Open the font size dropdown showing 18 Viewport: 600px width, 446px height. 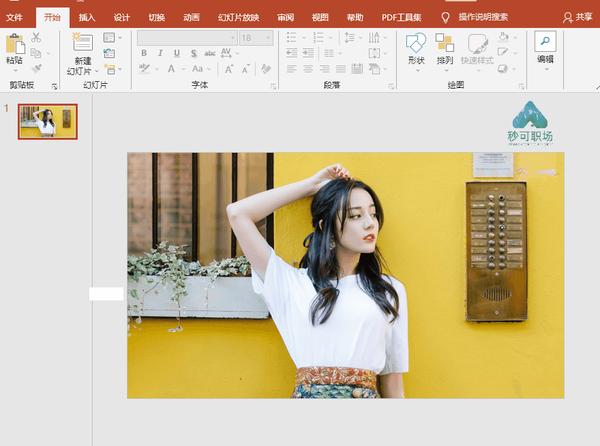coord(269,37)
